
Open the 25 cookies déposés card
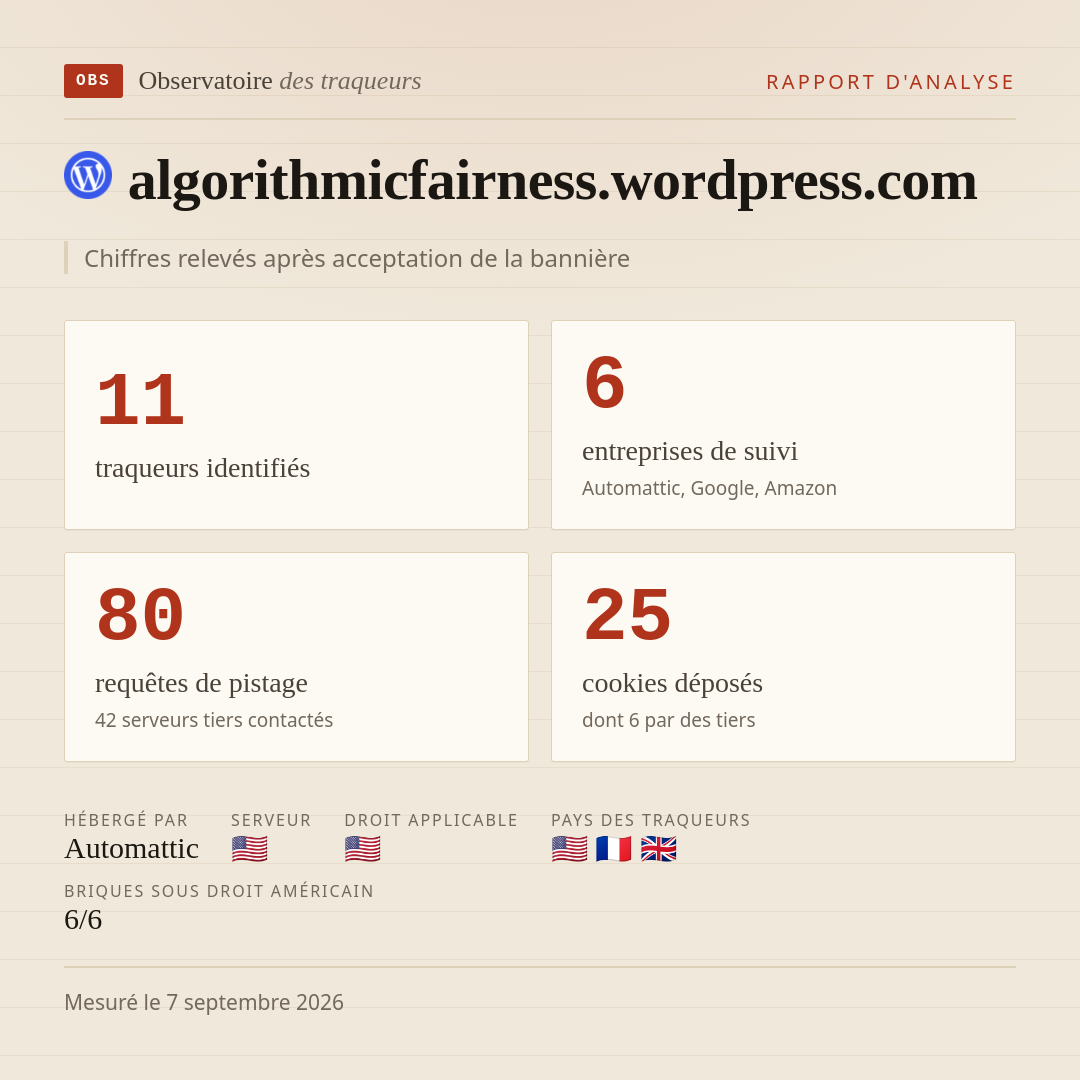pos(783,657)
